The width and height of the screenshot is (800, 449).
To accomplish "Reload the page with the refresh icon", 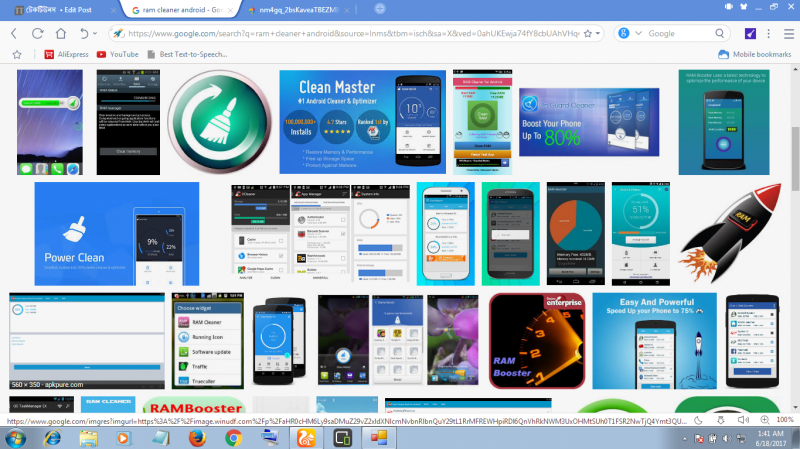I will (37, 34).
